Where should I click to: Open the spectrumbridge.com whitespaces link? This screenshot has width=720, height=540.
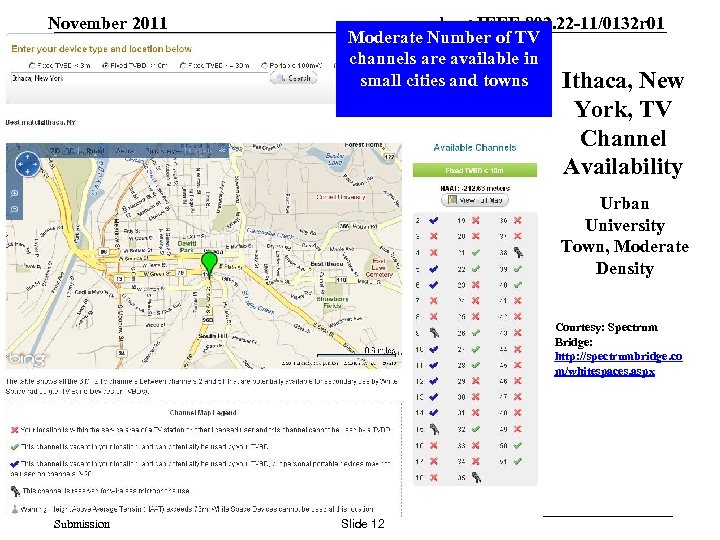(x=618, y=364)
